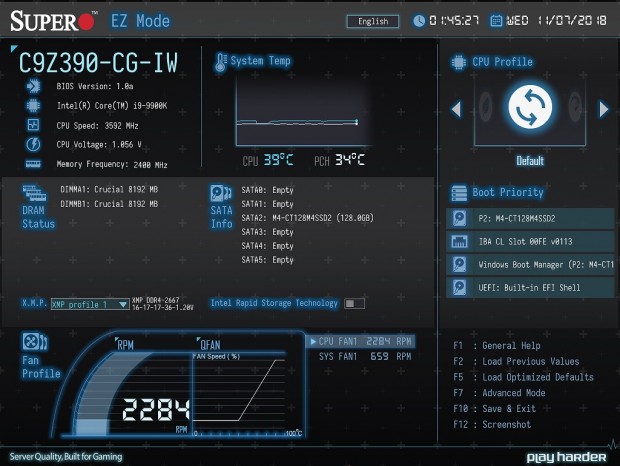
Task: Click the dimmed right CPU profile thumbnail
Action: point(575,106)
